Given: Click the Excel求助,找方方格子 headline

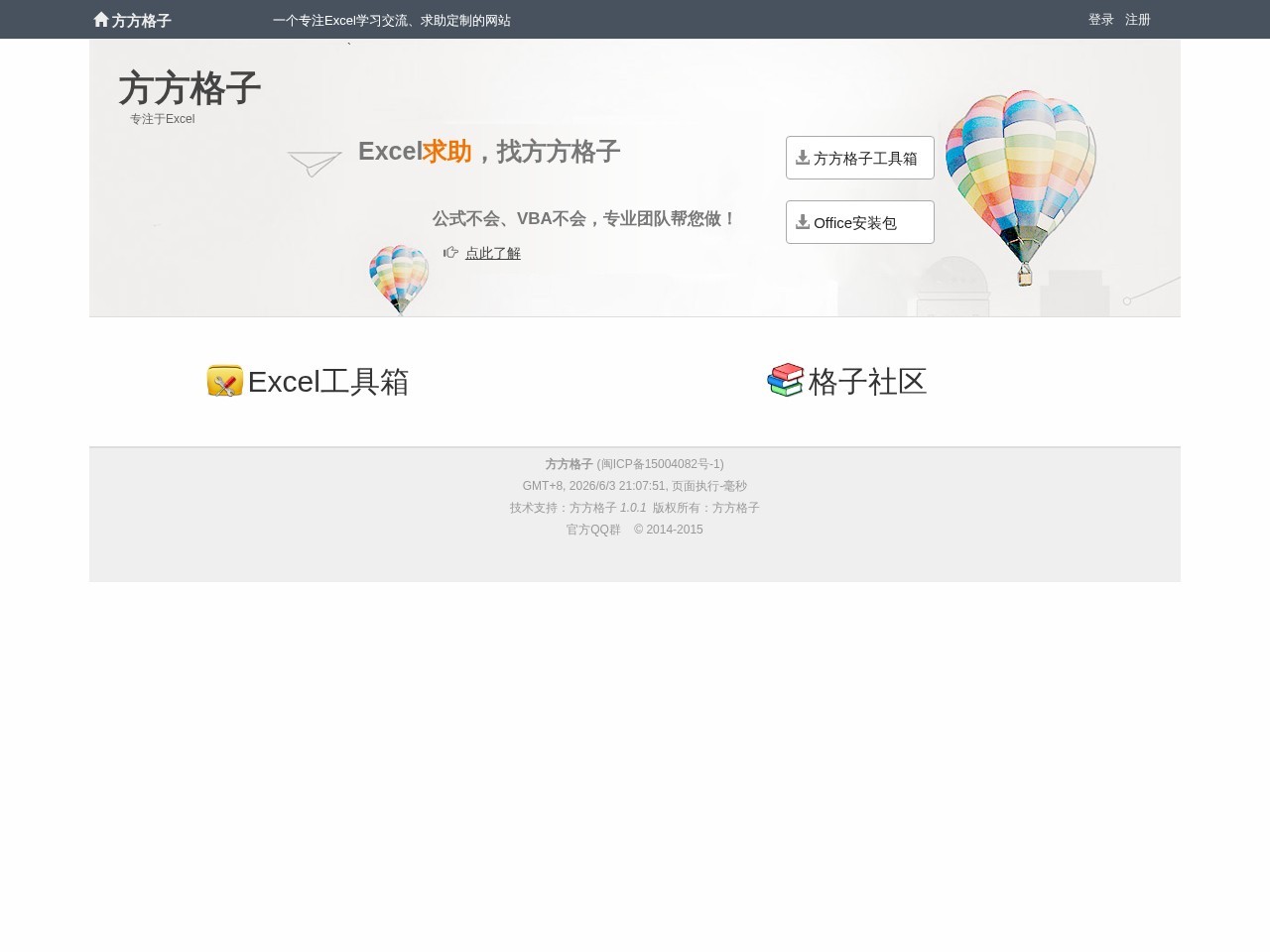Looking at the screenshot, I should (x=489, y=152).
